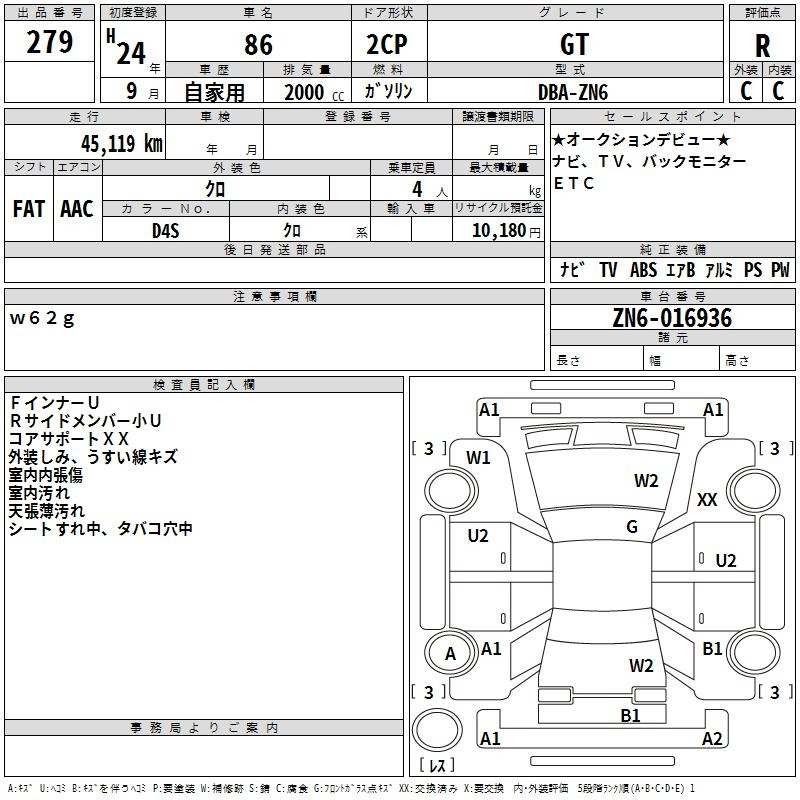Click the inspector note FインナーU
The height and width of the screenshot is (800, 800).
(x=54, y=403)
